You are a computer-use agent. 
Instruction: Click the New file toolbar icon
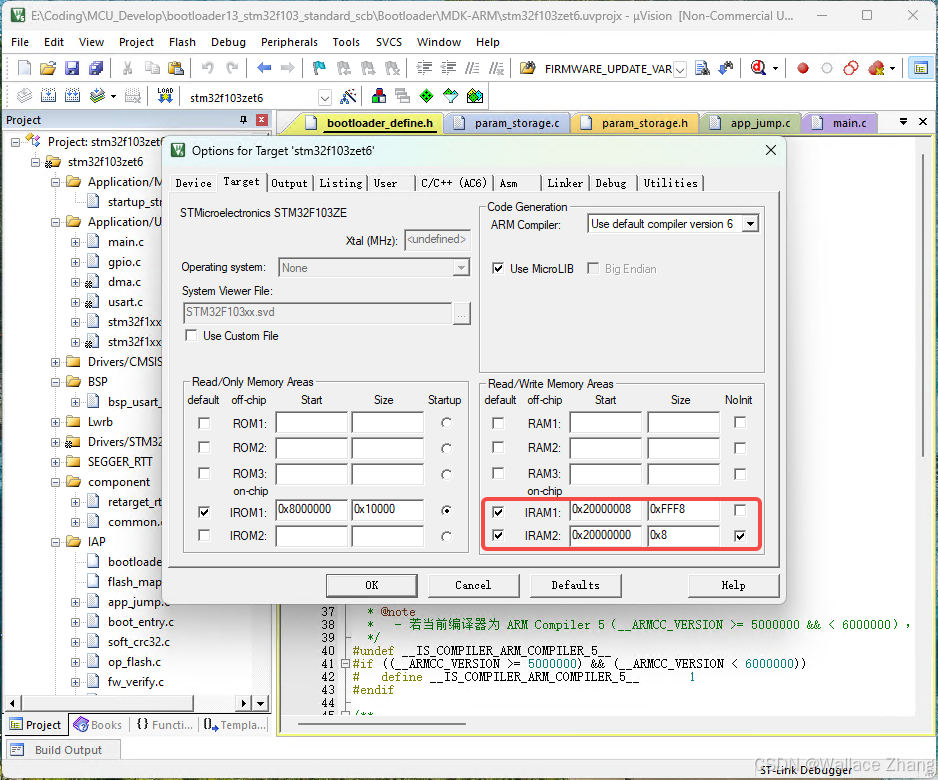(x=24, y=68)
